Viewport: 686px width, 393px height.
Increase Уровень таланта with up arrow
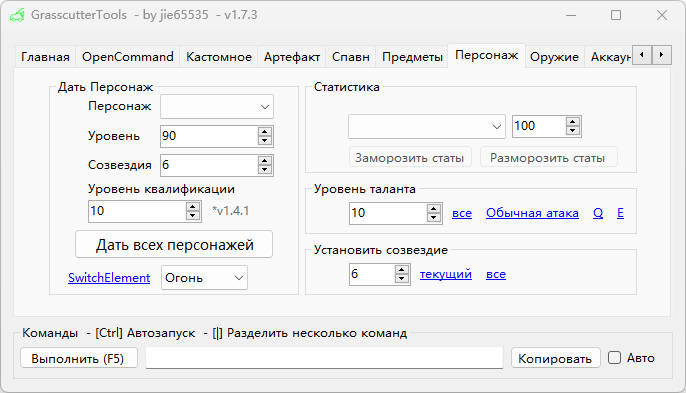pyautogui.click(x=433, y=209)
